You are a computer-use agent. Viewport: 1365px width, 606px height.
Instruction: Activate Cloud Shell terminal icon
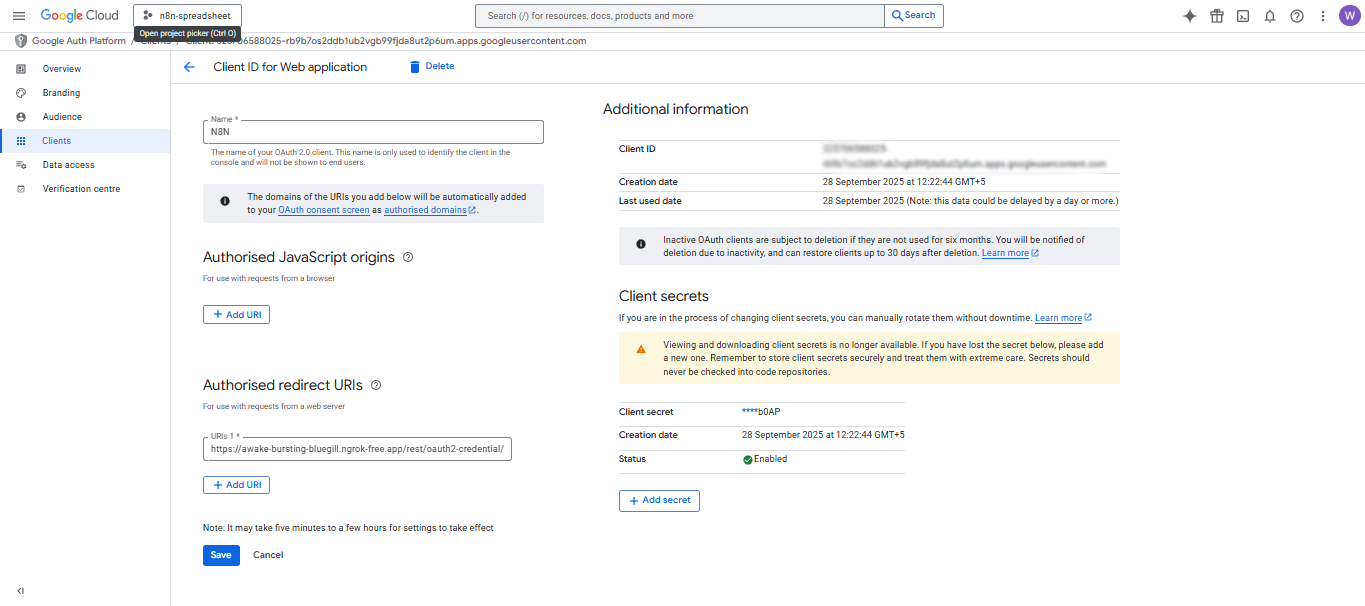tap(1242, 15)
